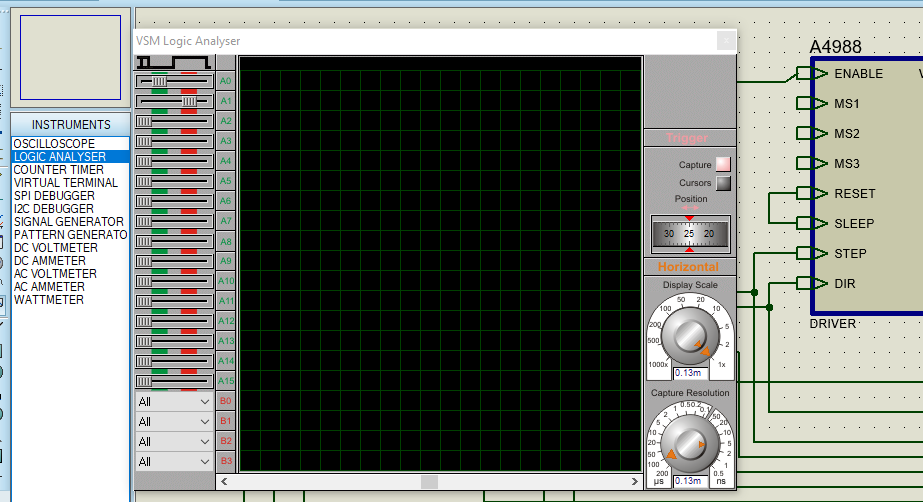Click the A12 channel trigger slider
The image size is (923, 502).
pos(174,321)
